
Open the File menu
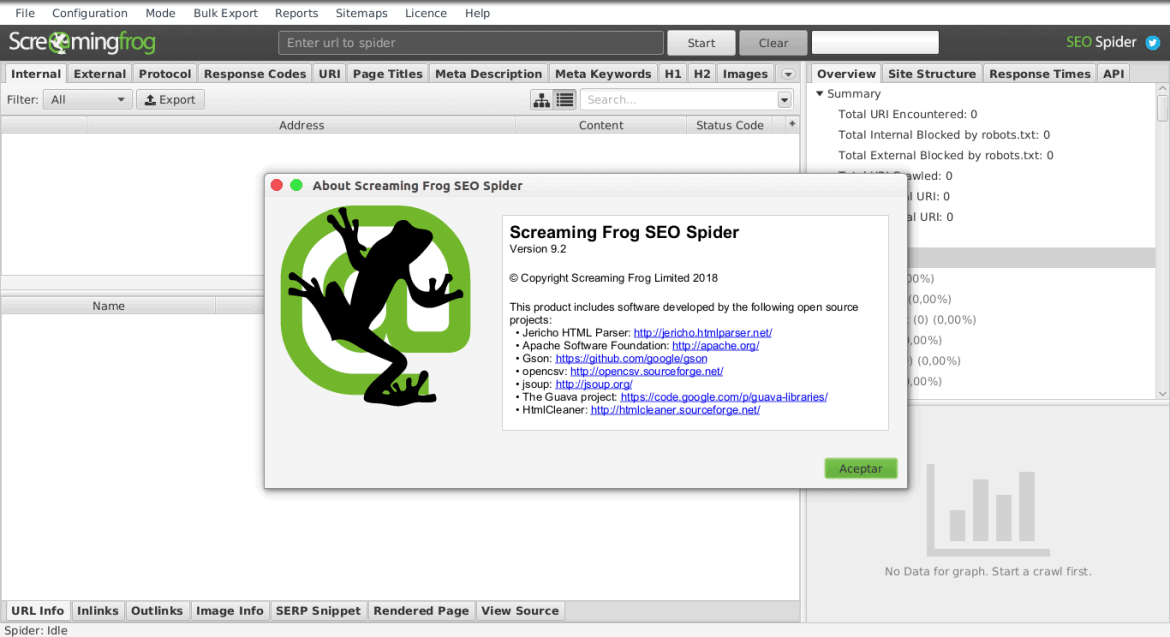coord(25,13)
